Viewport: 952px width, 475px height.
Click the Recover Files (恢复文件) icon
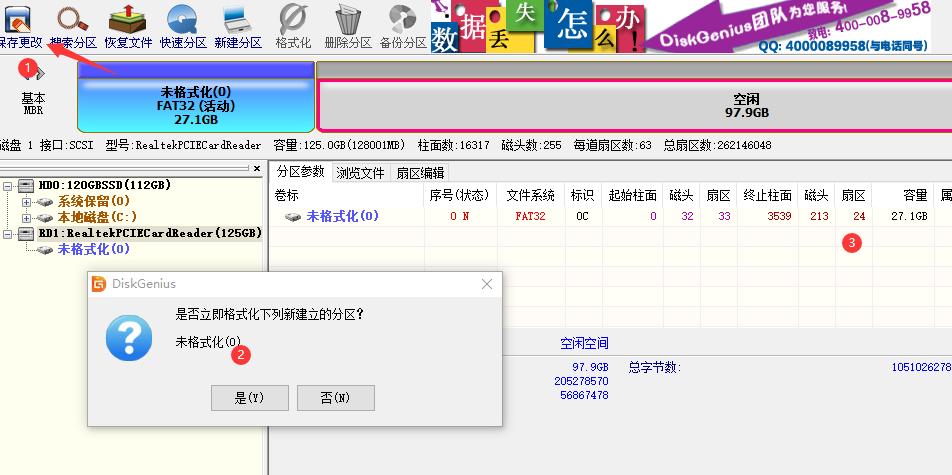coord(128,26)
